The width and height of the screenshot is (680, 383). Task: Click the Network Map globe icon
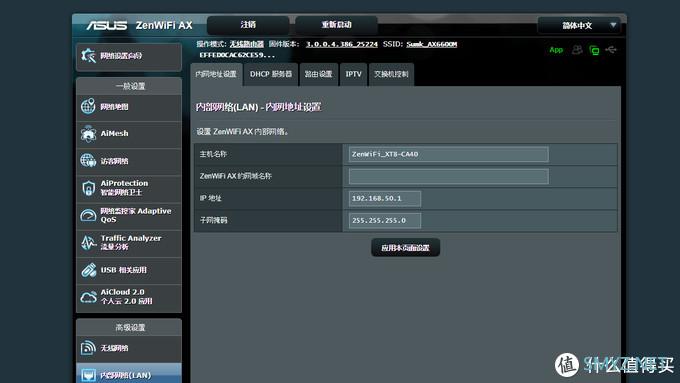coord(88,106)
